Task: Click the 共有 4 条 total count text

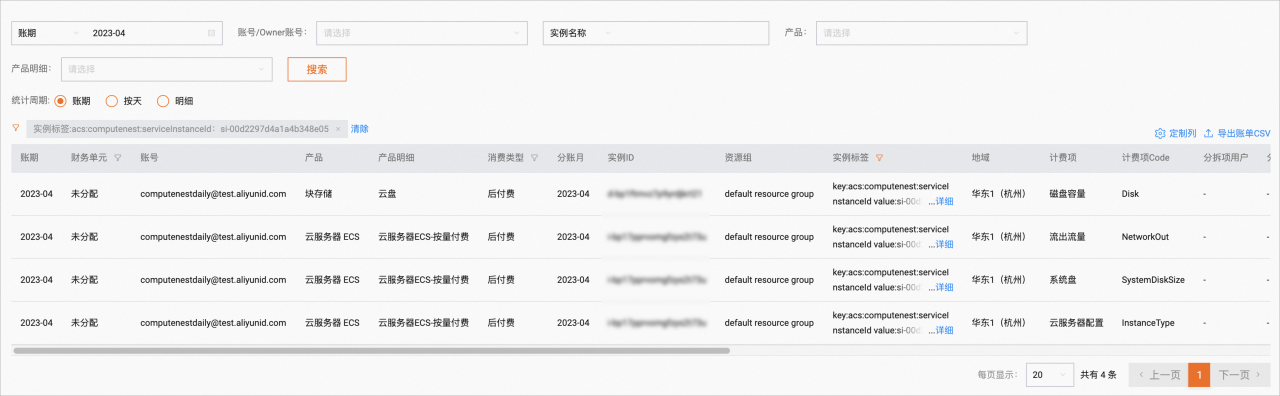Action: pyautogui.click(x=1098, y=375)
